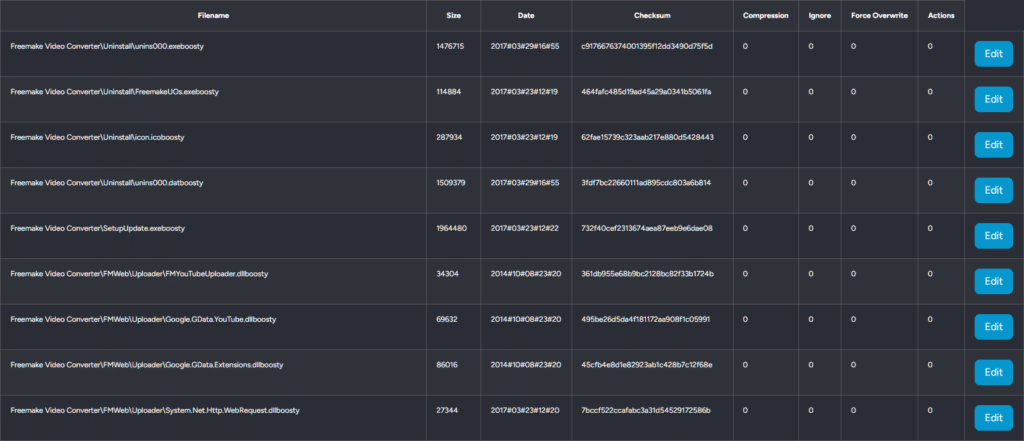
Task: Click date 2017#03#23#12#22
Action: 524,229
